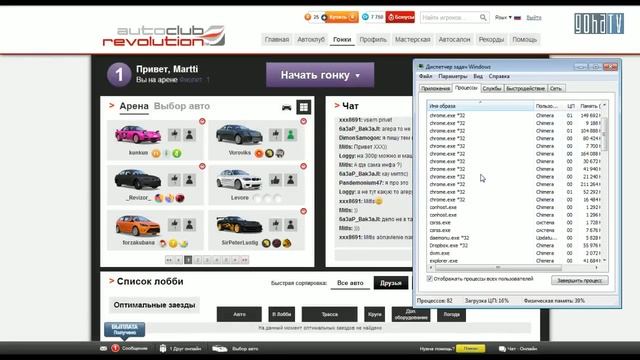
Task: Open chat online icon in bottom bar
Action: point(502,349)
